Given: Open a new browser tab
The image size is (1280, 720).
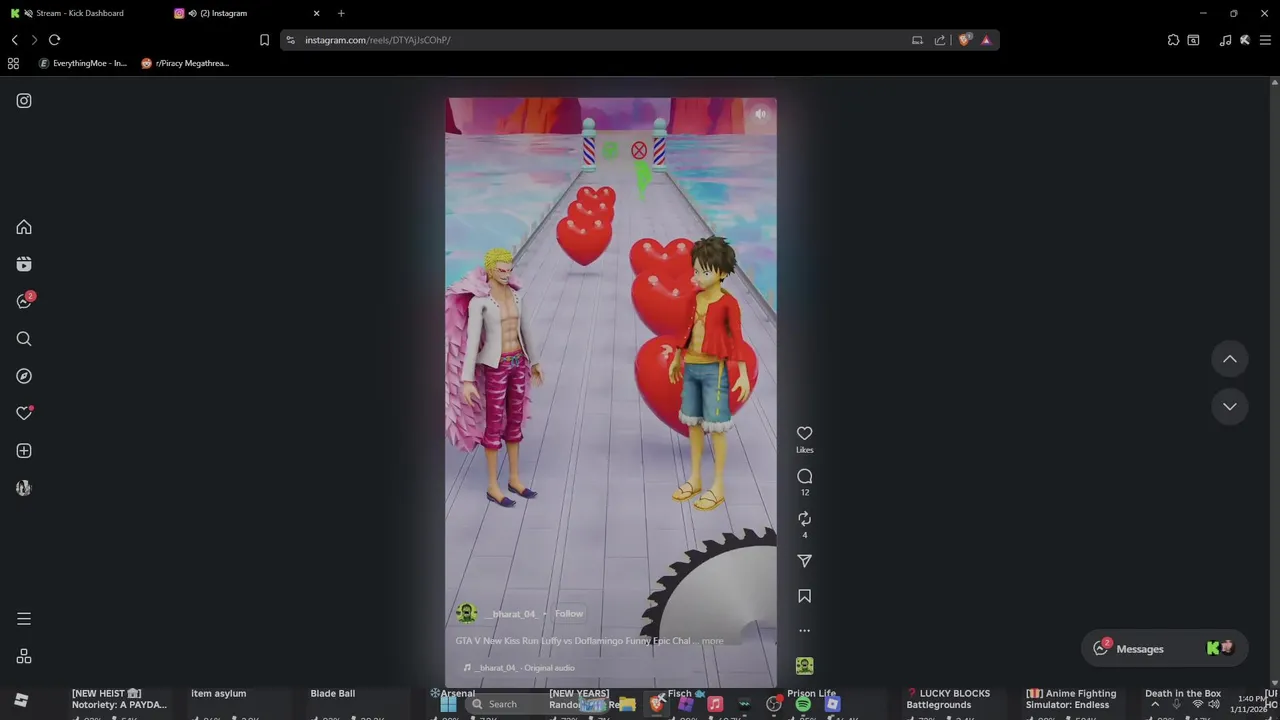Looking at the screenshot, I should 341,13.
